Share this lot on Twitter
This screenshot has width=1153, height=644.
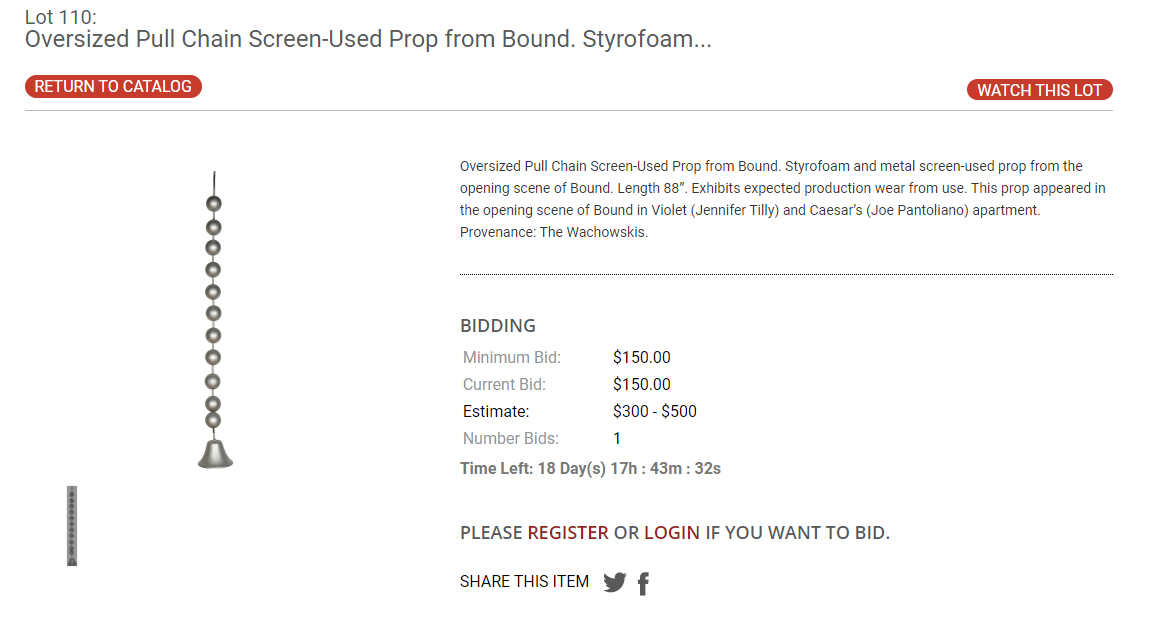614,583
